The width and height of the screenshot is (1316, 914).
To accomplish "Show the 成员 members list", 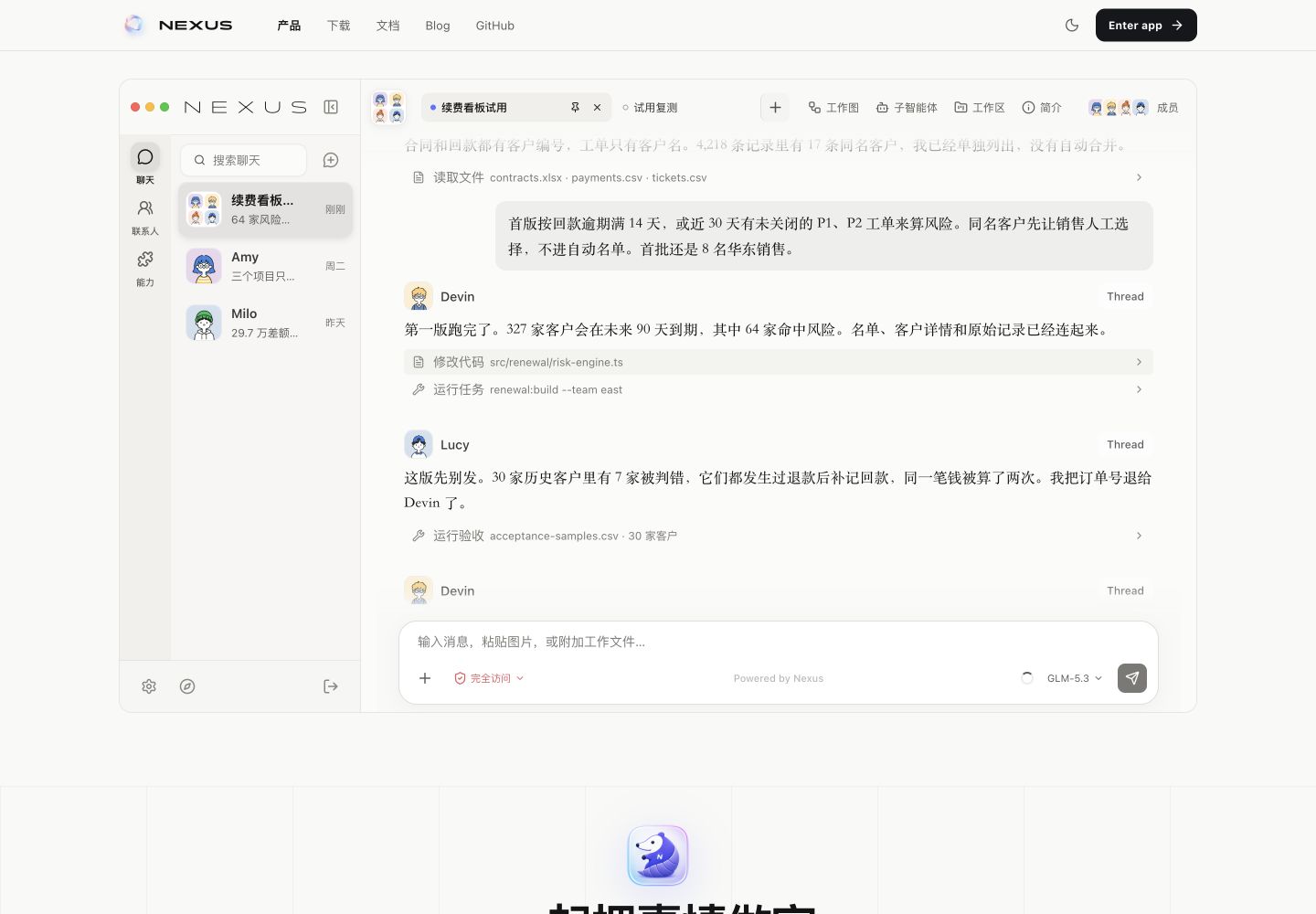I will click(x=1133, y=107).
